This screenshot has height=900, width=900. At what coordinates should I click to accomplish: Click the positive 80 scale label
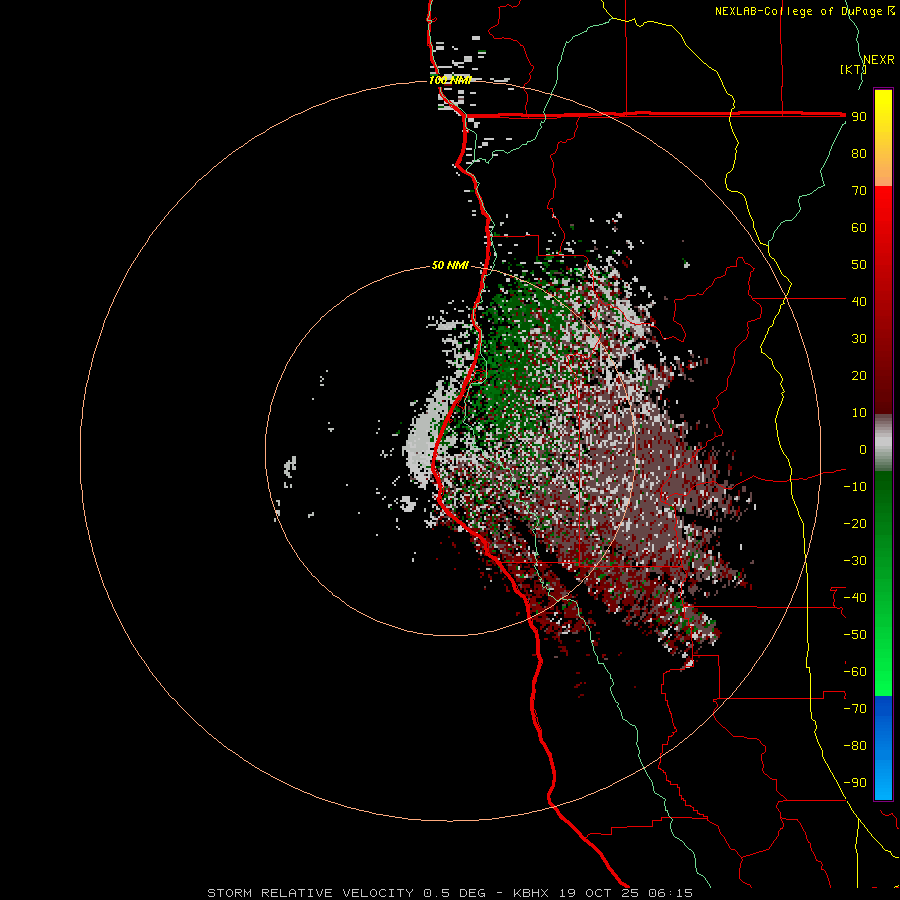[x=859, y=154]
